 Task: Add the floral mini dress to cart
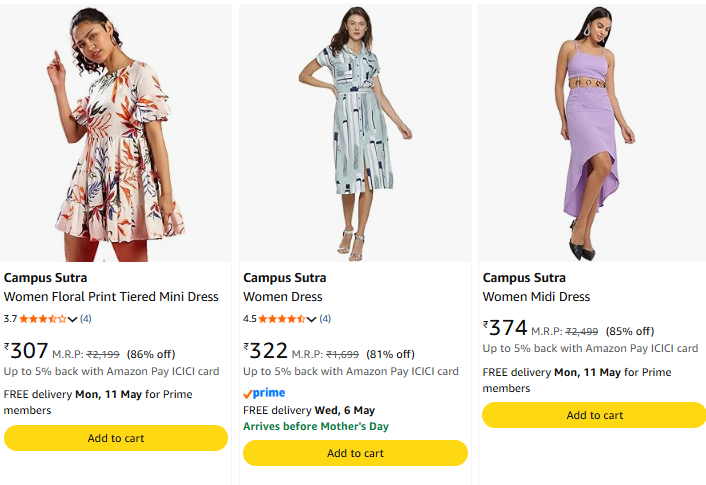116,438
